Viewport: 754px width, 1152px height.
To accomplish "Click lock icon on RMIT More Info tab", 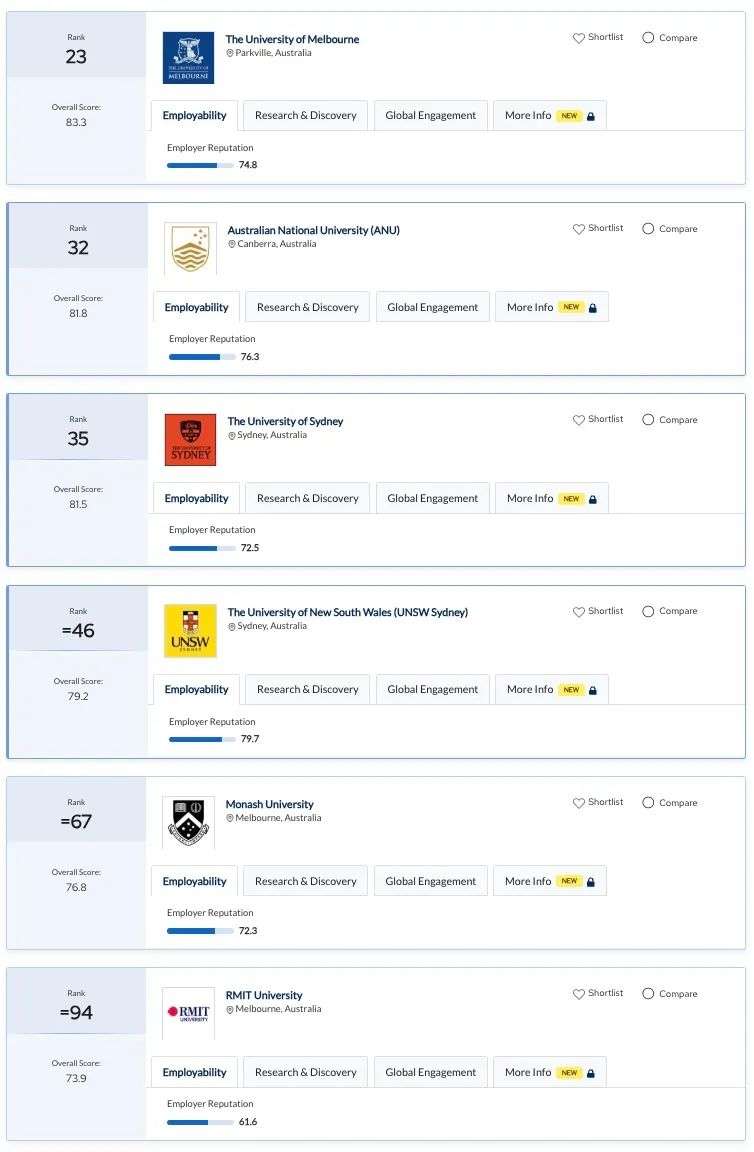I will [x=591, y=1073].
